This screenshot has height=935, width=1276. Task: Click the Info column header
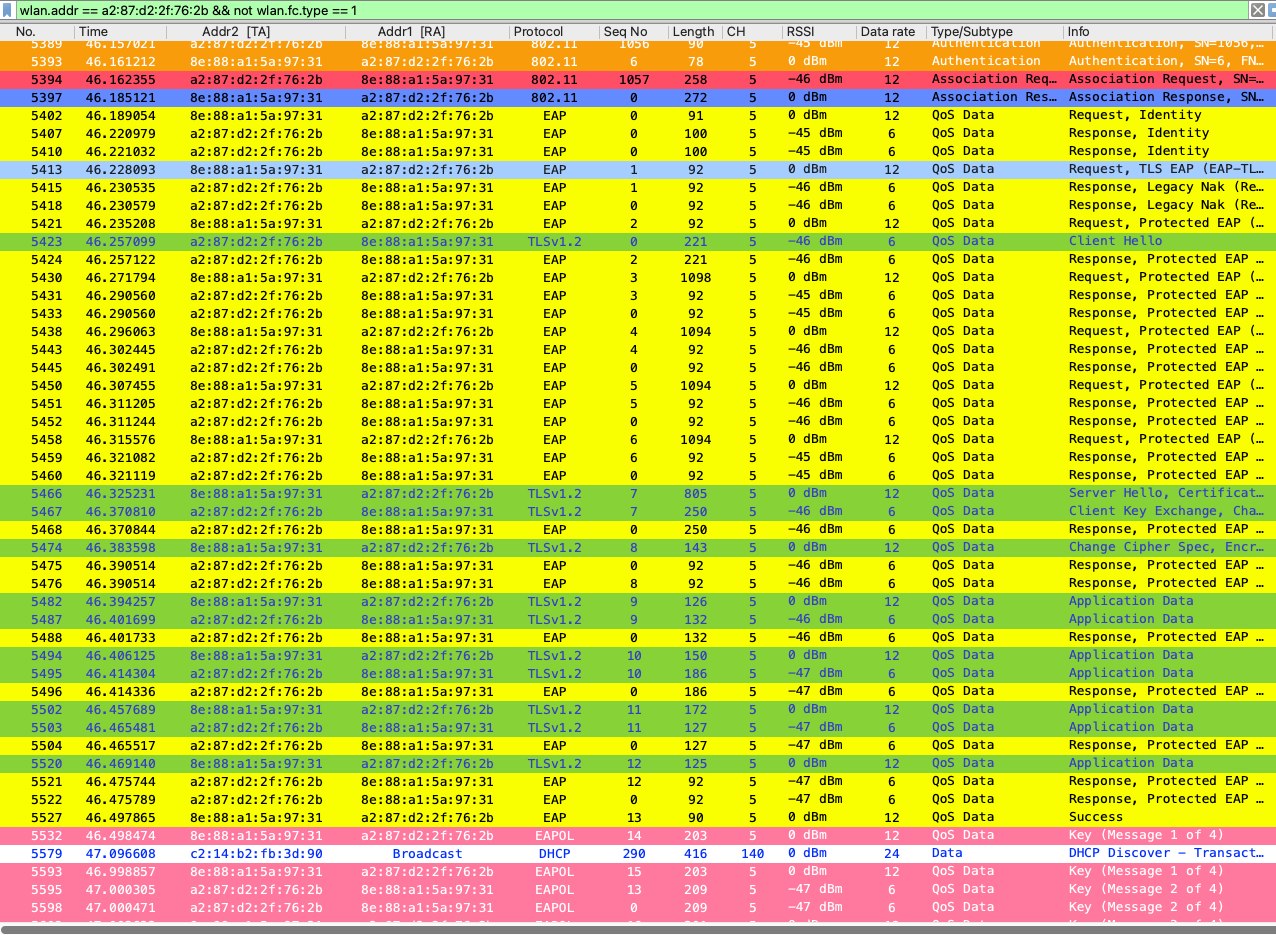(1078, 32)
